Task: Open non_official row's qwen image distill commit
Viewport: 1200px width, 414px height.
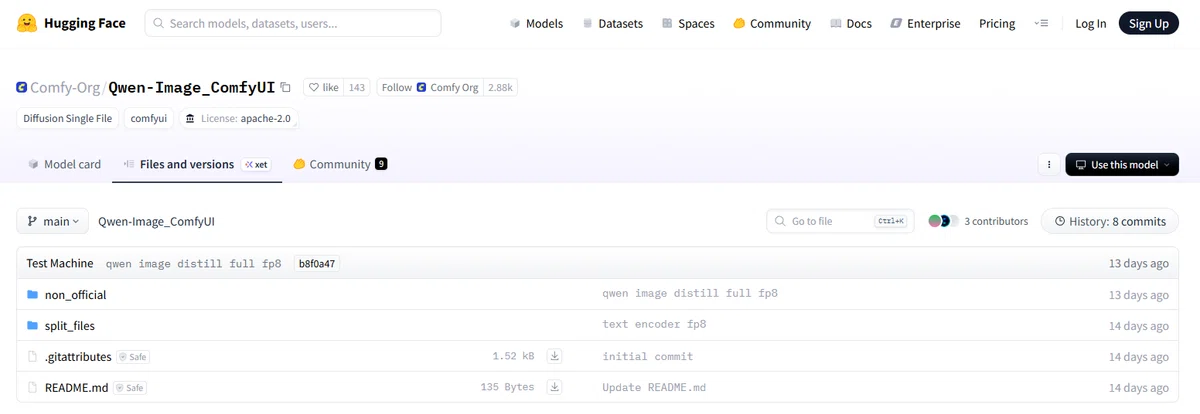Action: pyautogui.click(x=690, y=294)
